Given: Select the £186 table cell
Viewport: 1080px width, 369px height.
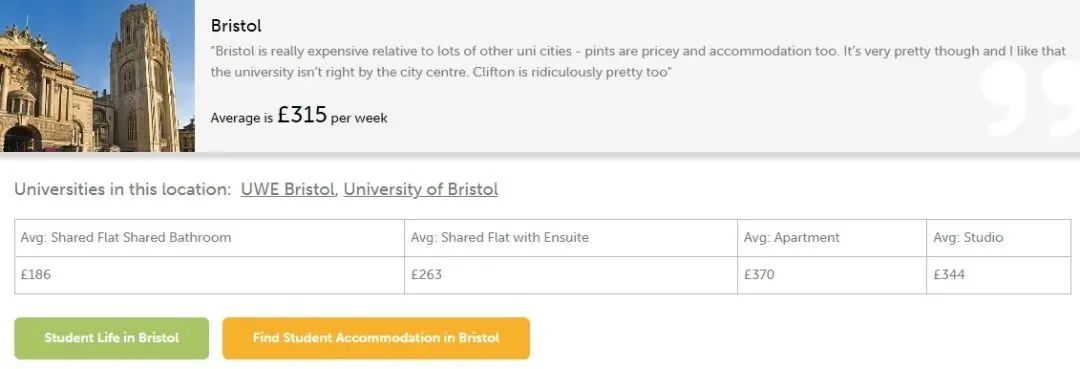Looking at the screenshot, I should pyautogui.click(x=209, y=275).
